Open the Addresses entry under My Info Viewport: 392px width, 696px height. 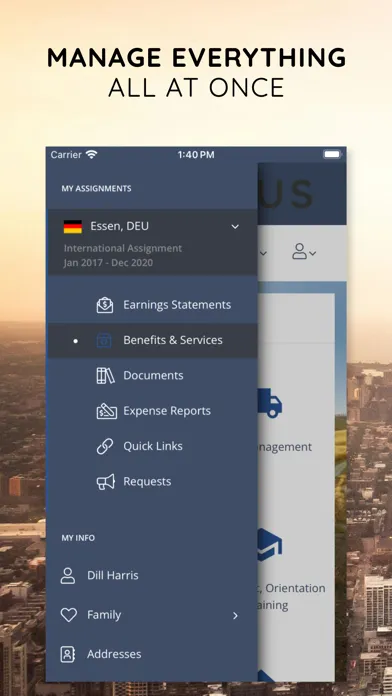(152, 654)
